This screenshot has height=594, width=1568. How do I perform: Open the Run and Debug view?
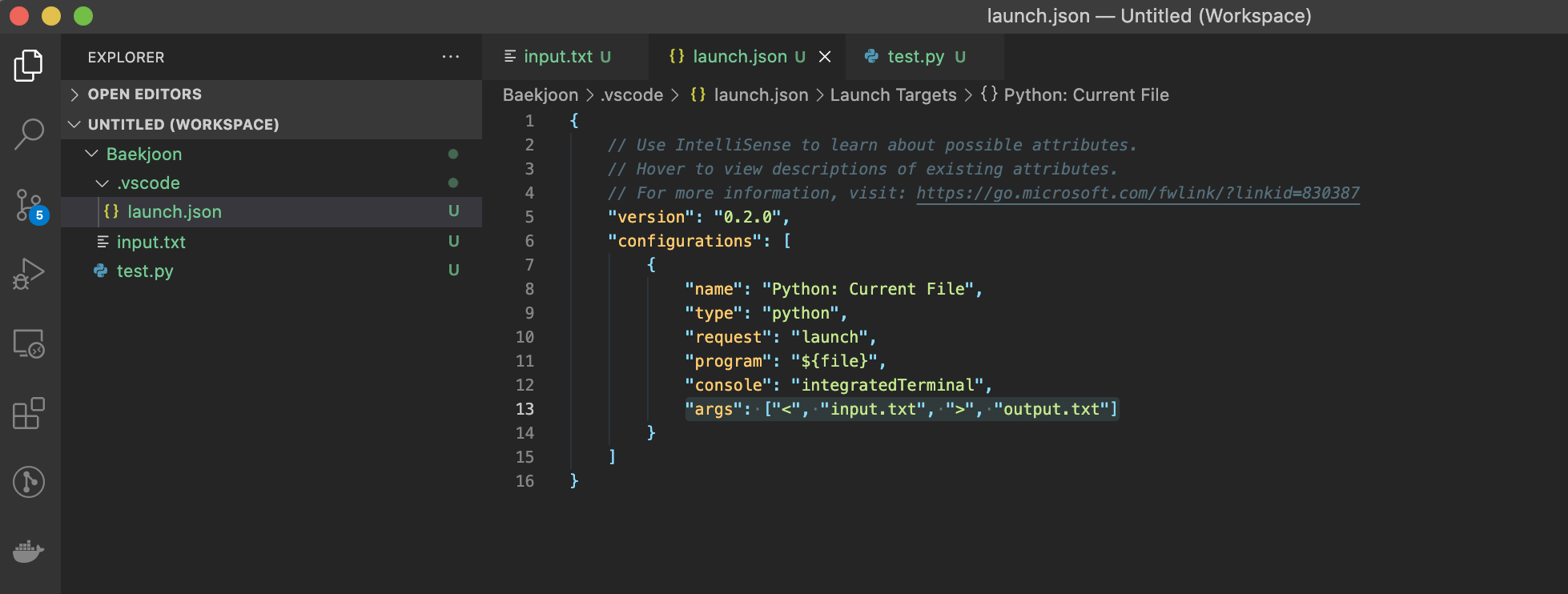pyautogui.click(x=29, y=274)
